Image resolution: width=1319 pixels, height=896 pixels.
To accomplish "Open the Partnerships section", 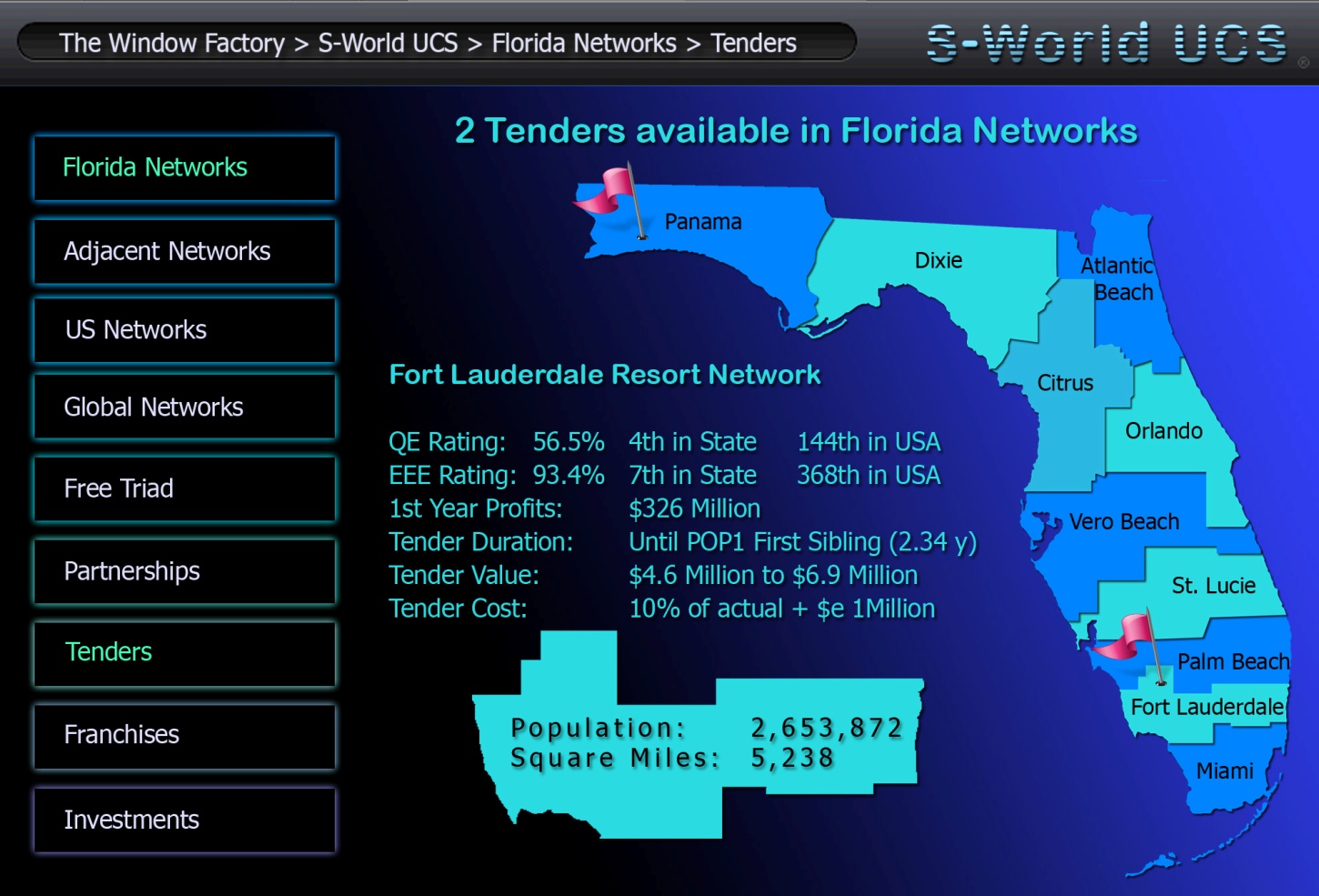I will (x=185, y=571).
